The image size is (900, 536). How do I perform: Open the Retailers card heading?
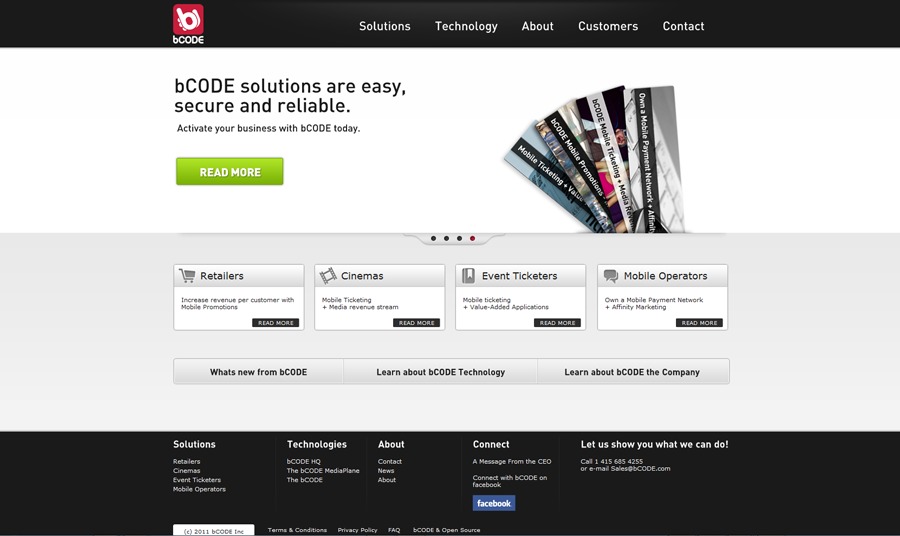coord(222,276)
